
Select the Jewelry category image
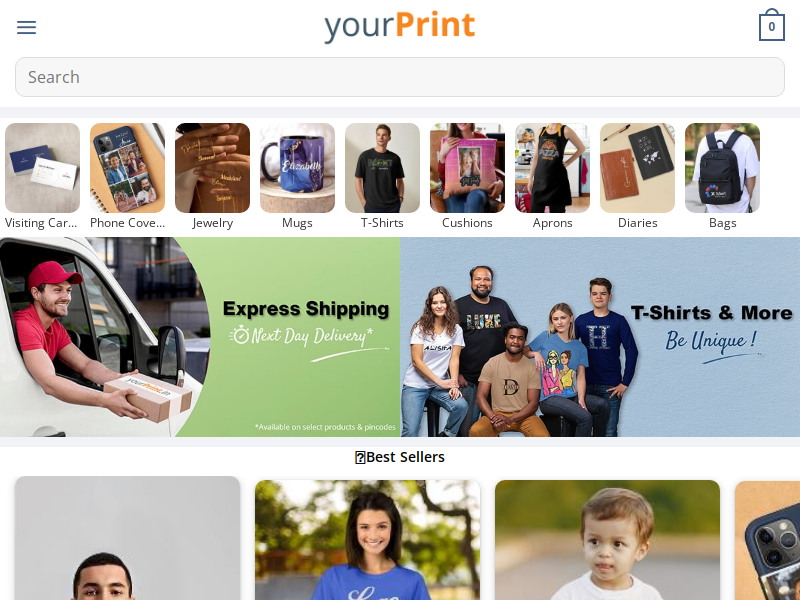[x=213, y=168]
